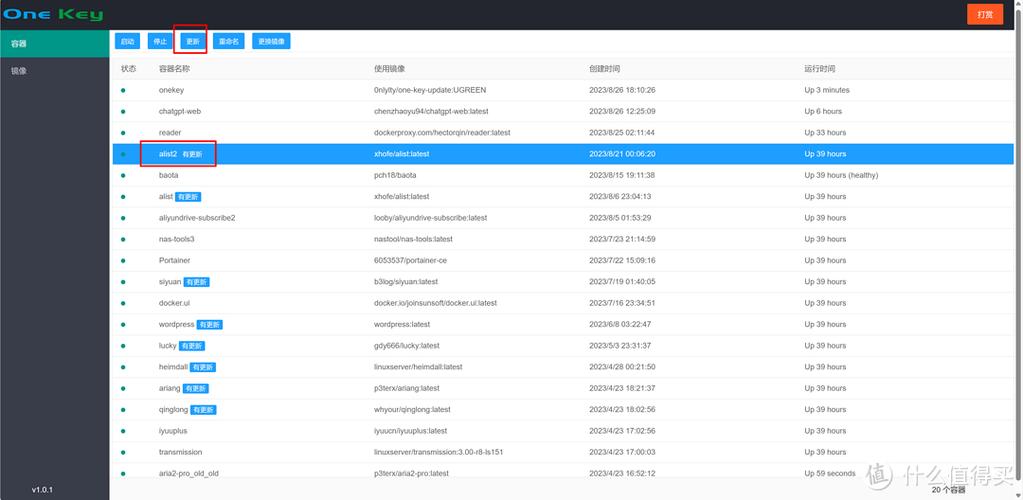Select the transmission container name

180,452
